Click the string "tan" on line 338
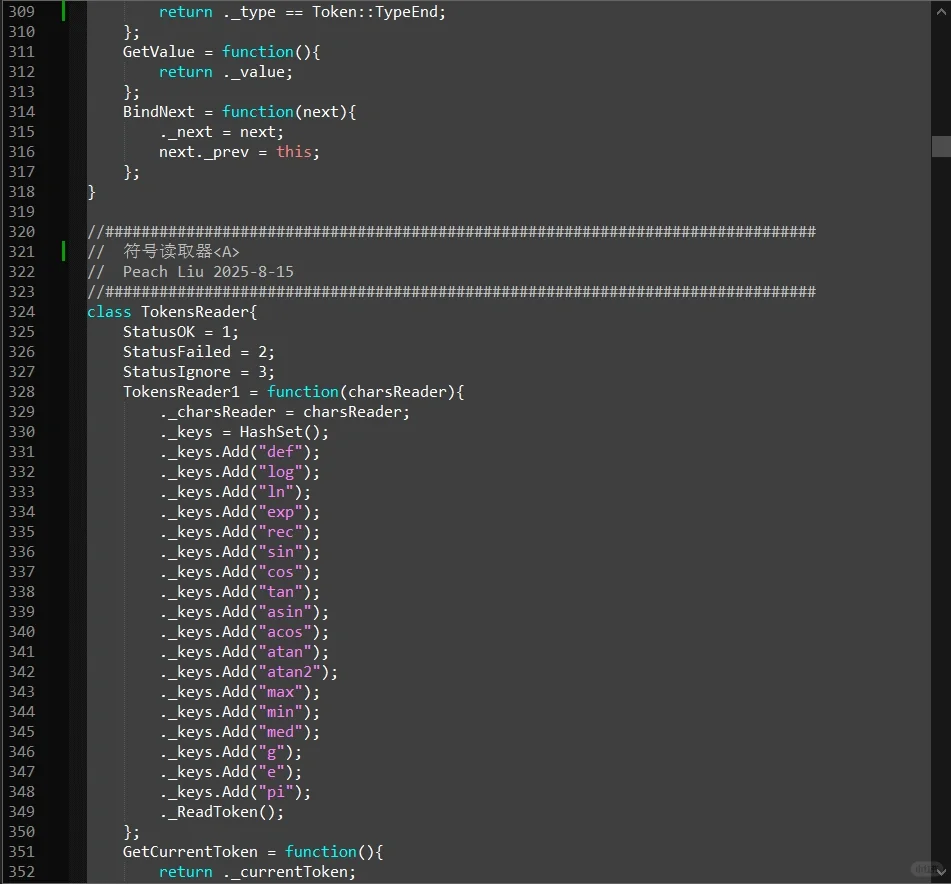The height and width of the screenshot is (884, 951). click(280, 592)
